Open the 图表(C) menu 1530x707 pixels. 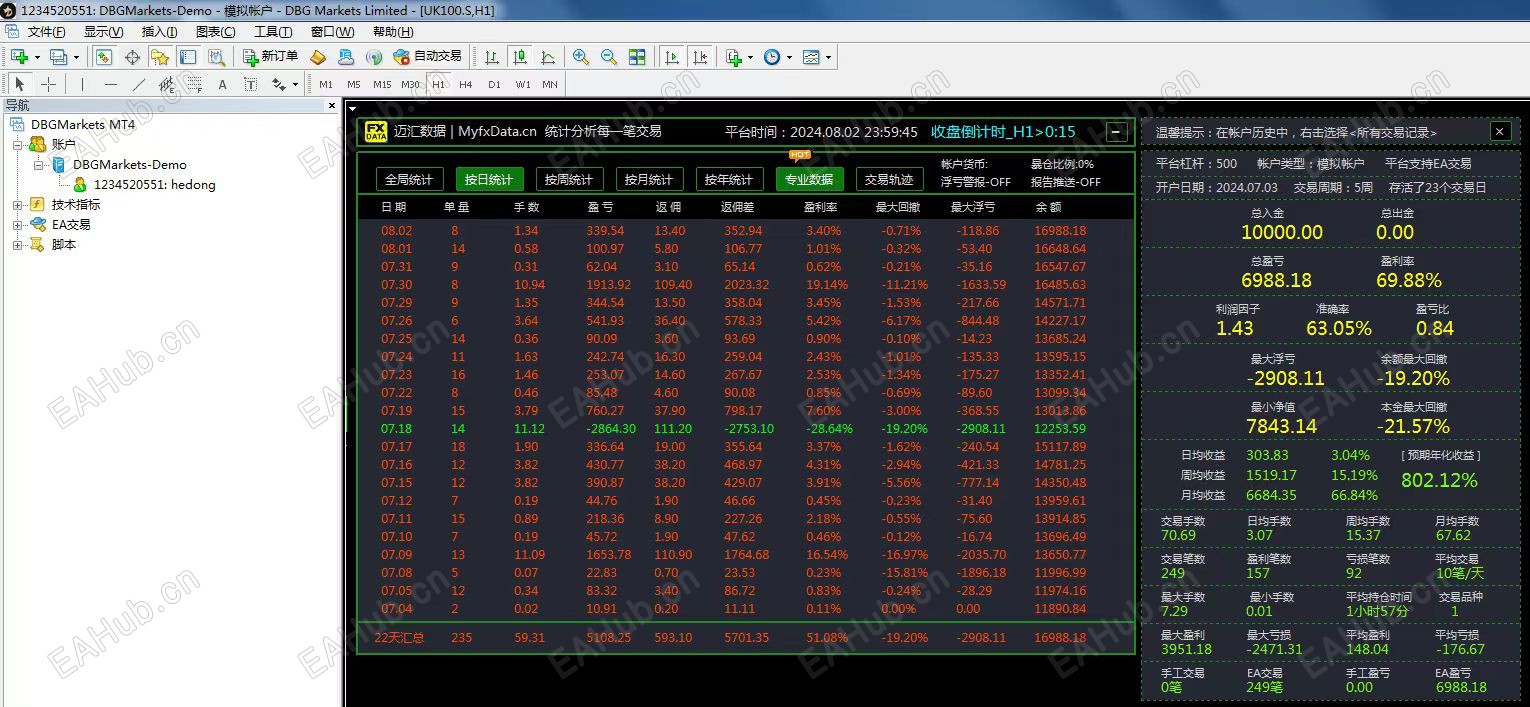click(x=216, y=32)
